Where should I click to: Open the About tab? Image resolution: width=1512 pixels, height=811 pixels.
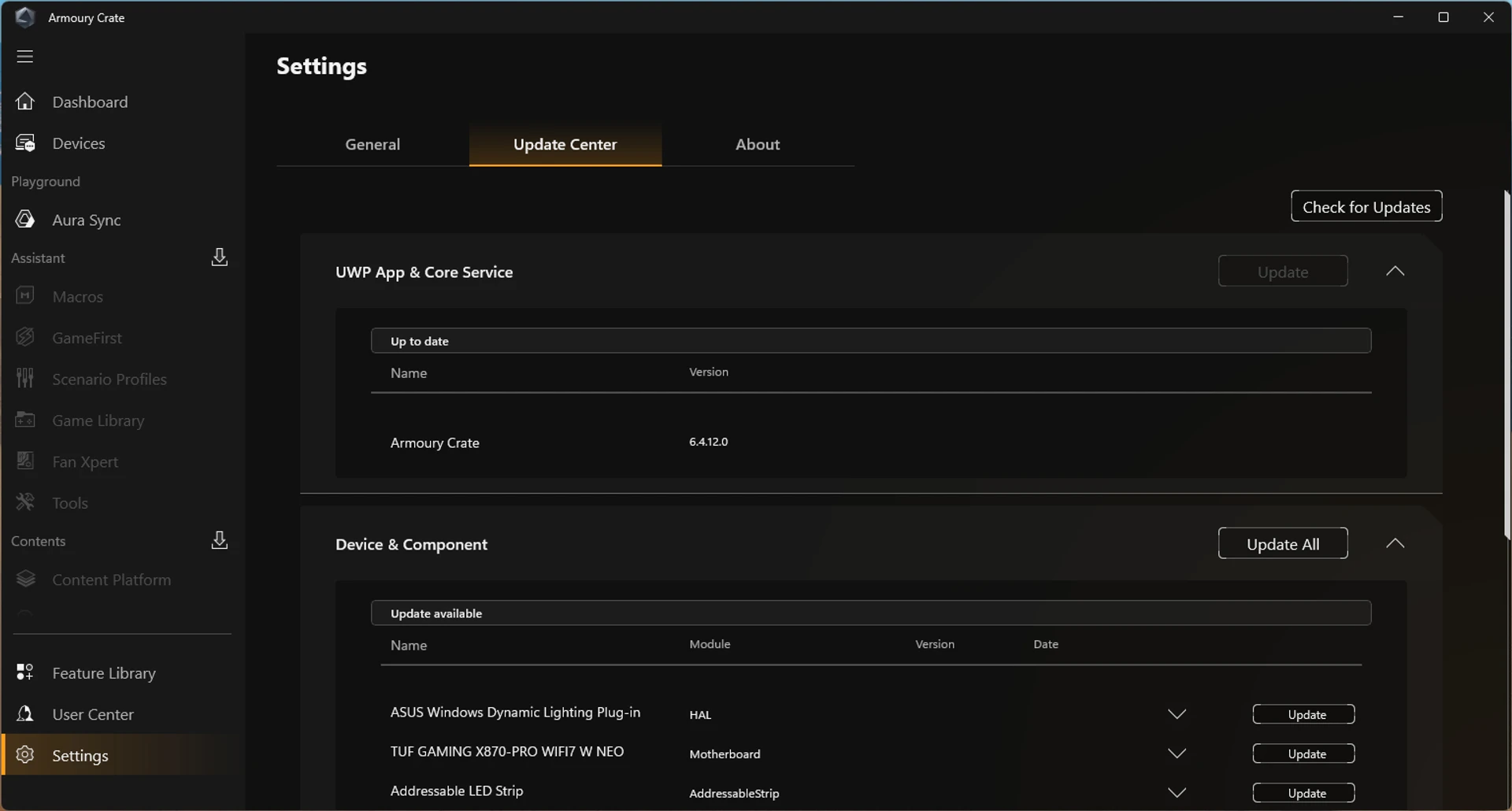pos(758,145)
